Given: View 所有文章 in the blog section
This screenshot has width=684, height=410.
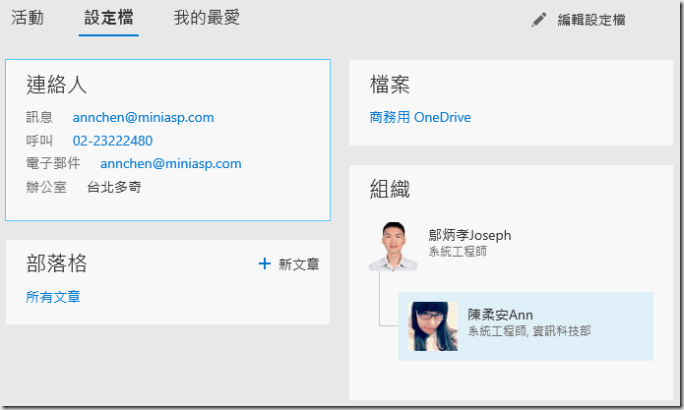Looking at the screenshot, I should pyautogui.click(x=53, y=296).
